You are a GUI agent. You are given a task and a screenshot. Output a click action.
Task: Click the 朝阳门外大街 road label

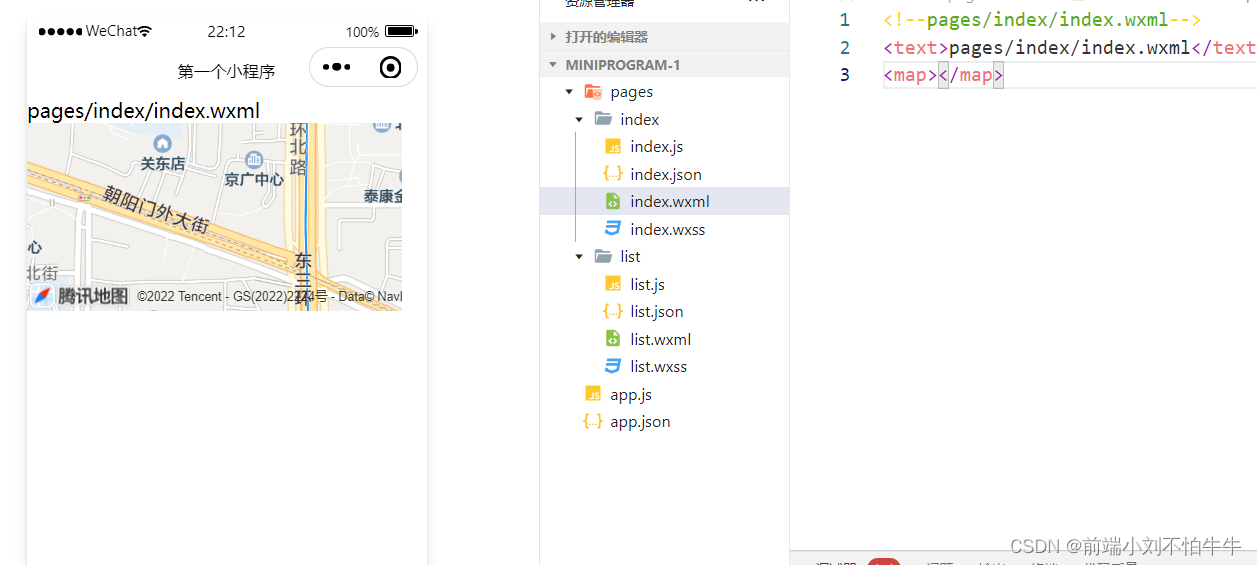click(x=157, y=209)
